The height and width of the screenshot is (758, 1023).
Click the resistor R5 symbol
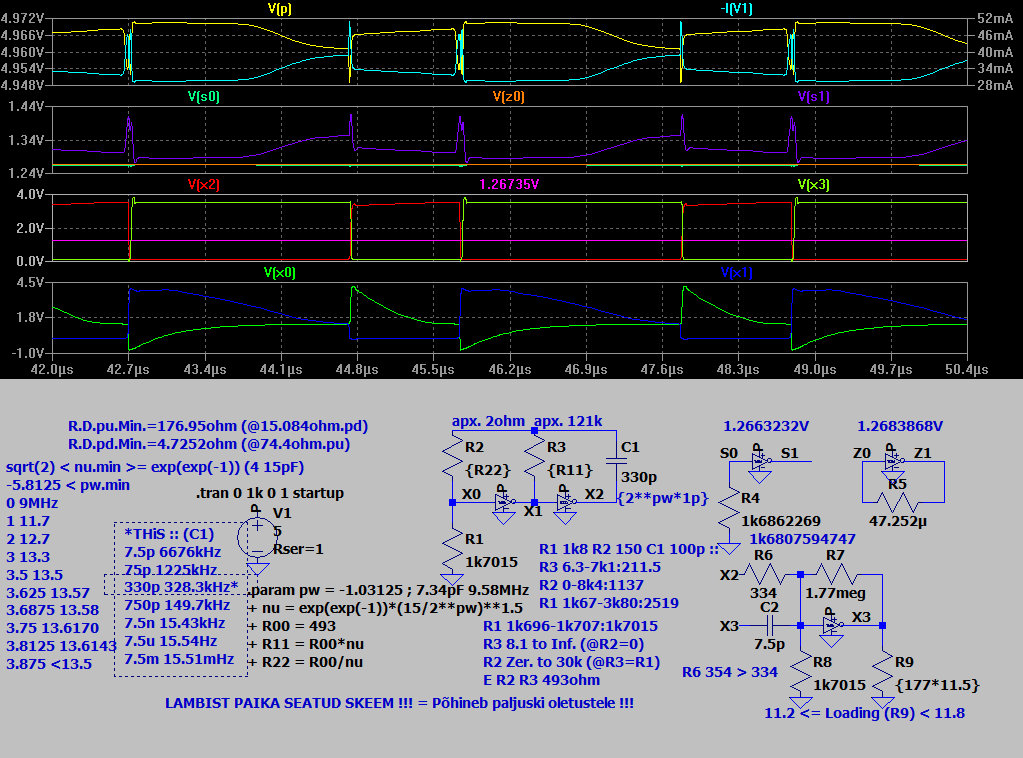coord(903,497)
